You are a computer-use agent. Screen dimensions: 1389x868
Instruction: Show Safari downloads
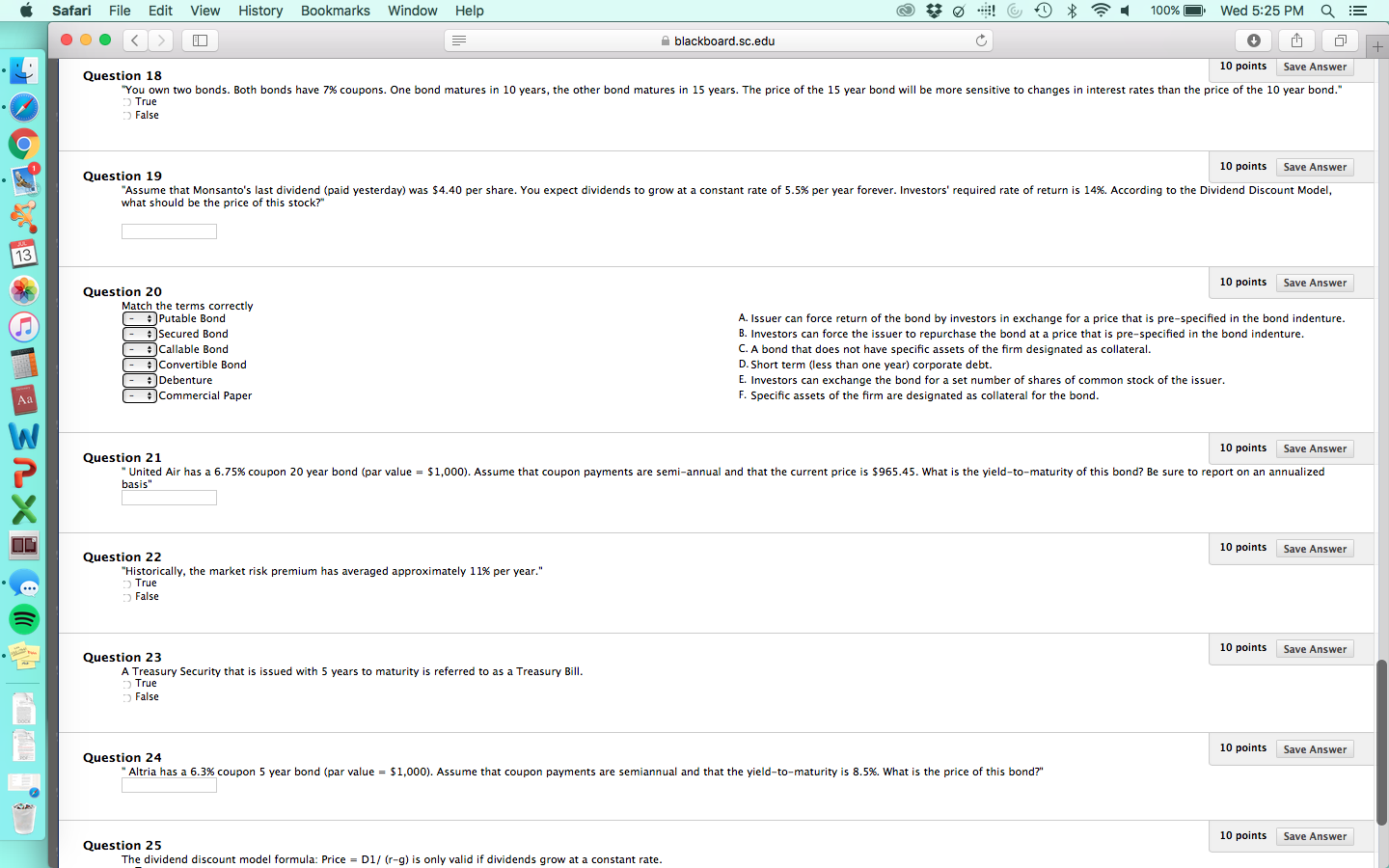pyautogui.click(x=1253, y=41)
